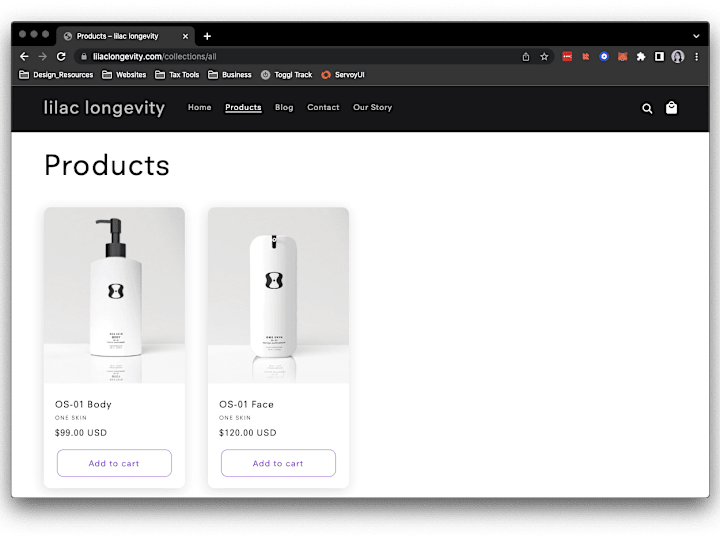720x540 pixels.
Task: Click the lilac longevity site logo
Action: tap(104, 108)
